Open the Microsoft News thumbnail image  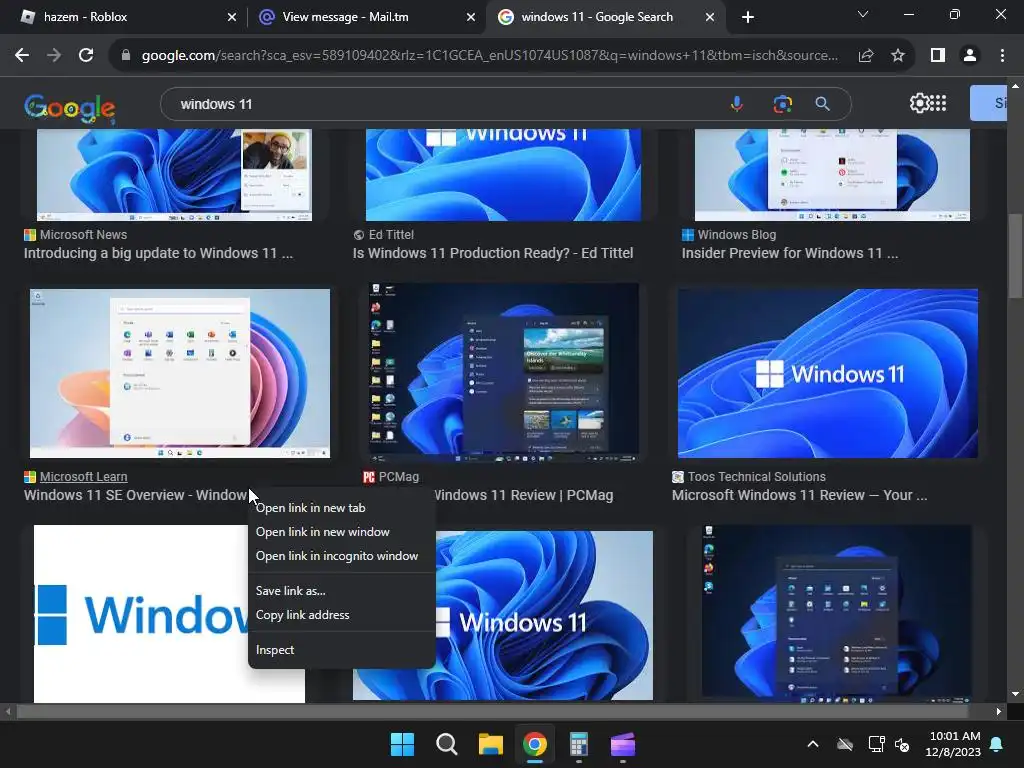(174, 175)
